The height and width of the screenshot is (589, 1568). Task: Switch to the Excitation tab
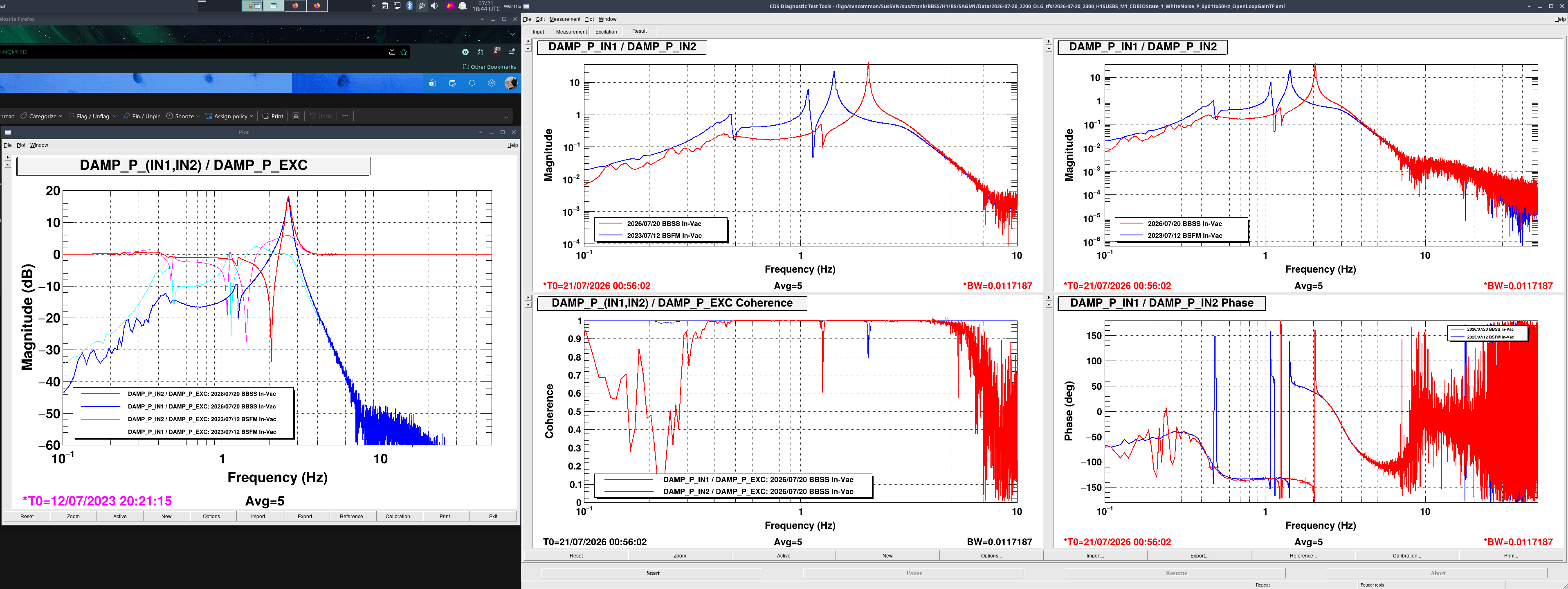tap(606, 32)
